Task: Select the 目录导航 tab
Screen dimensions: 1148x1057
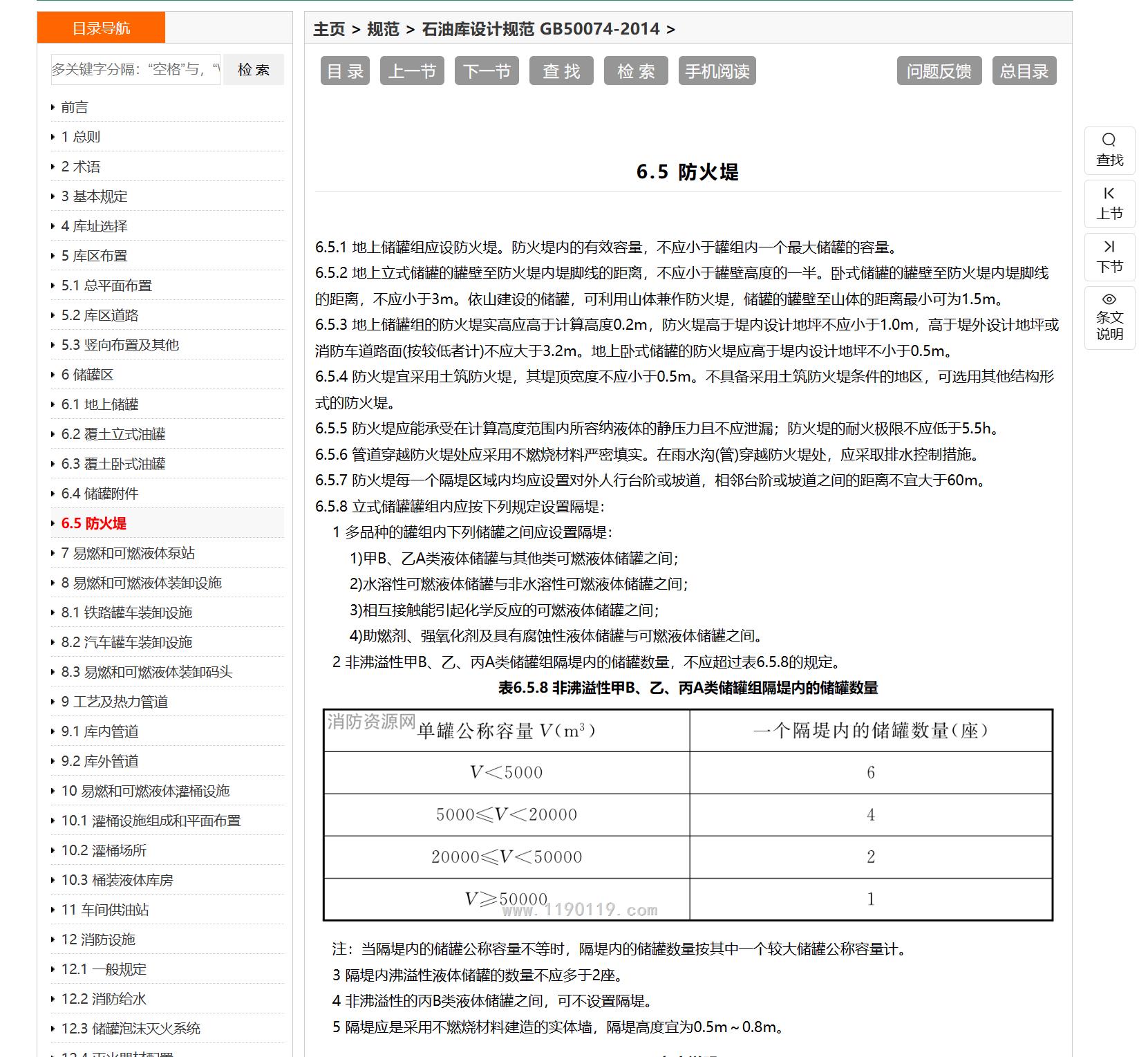Action: pos(101,28)
